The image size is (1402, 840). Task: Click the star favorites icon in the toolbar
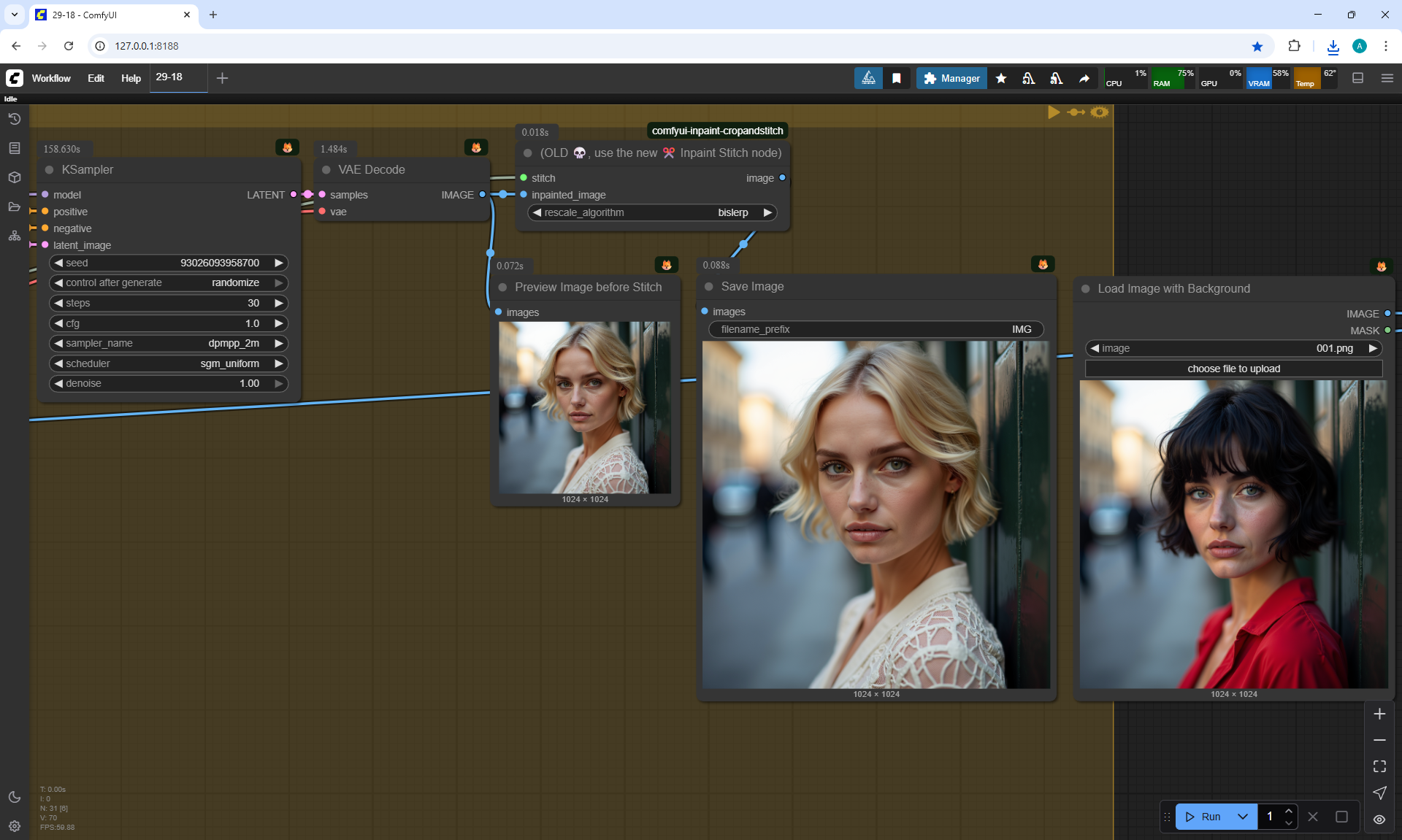pyautogui.click(x=1001, y=78)
